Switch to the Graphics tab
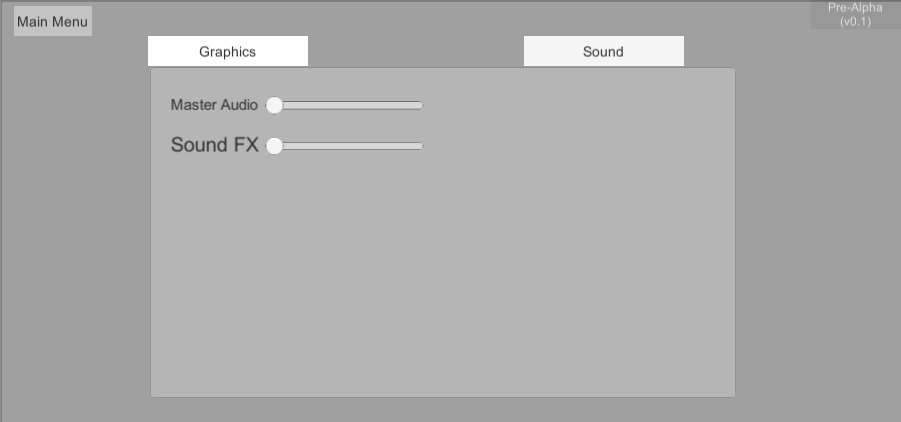Image resolution: width=901 pixels, height=422 pixels. pos(227,51)
